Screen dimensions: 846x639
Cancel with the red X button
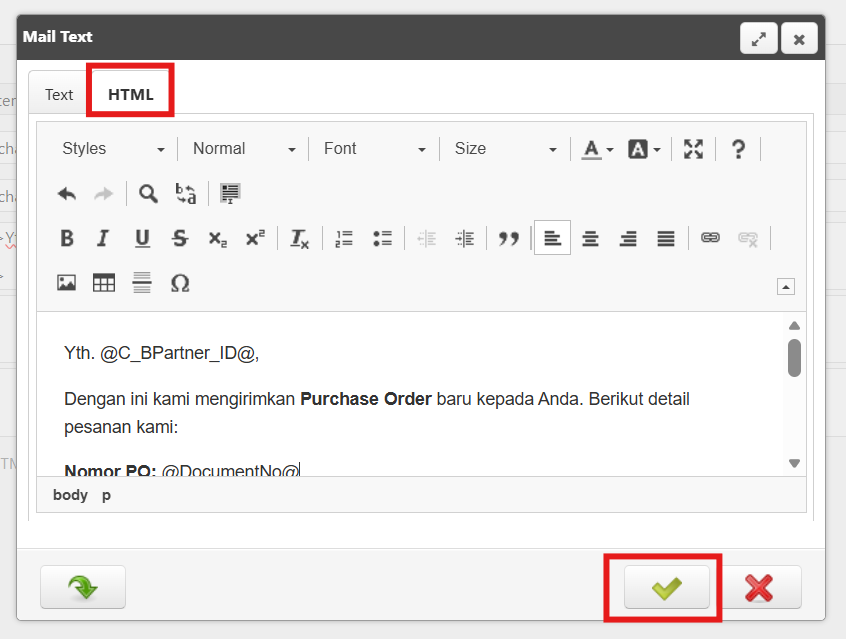coord(759,587)
